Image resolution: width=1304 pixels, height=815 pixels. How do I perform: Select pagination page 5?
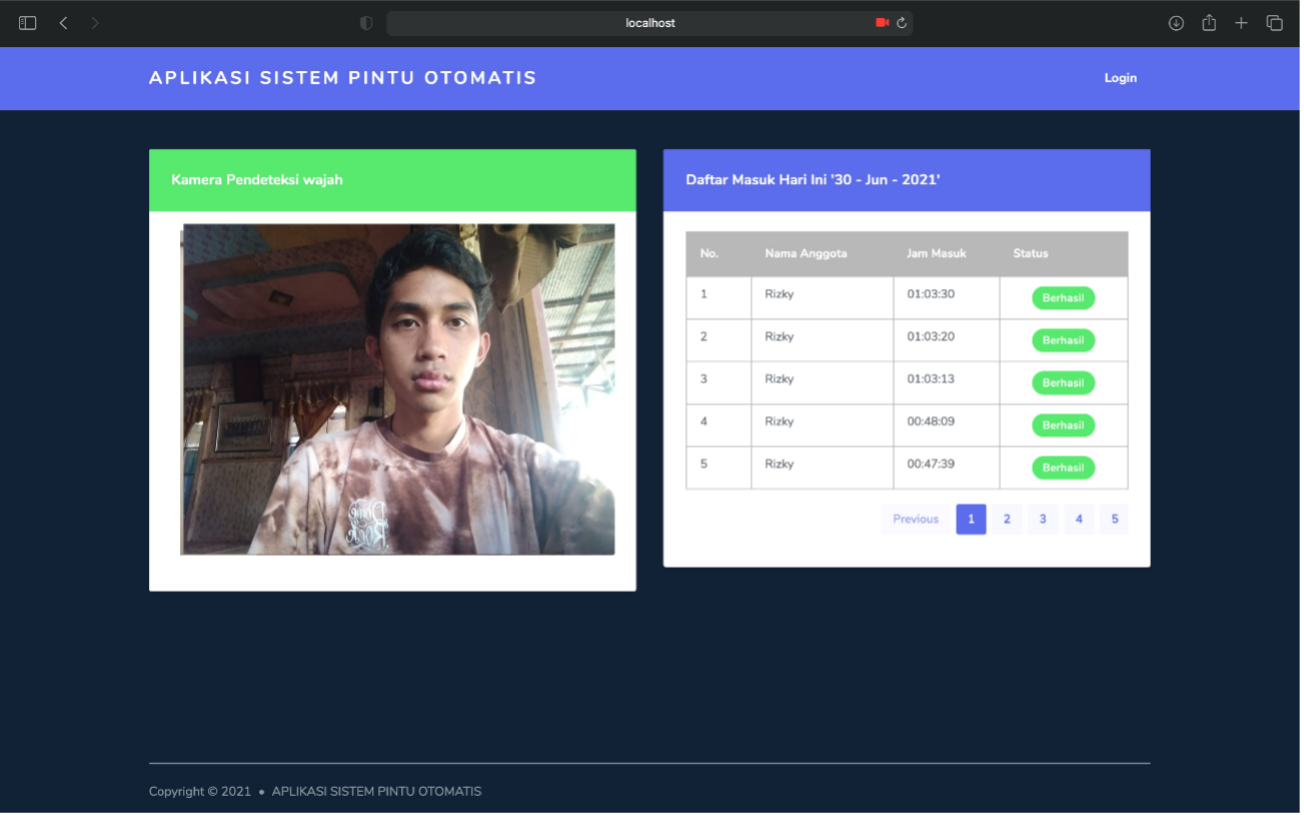pos(1115,519)
